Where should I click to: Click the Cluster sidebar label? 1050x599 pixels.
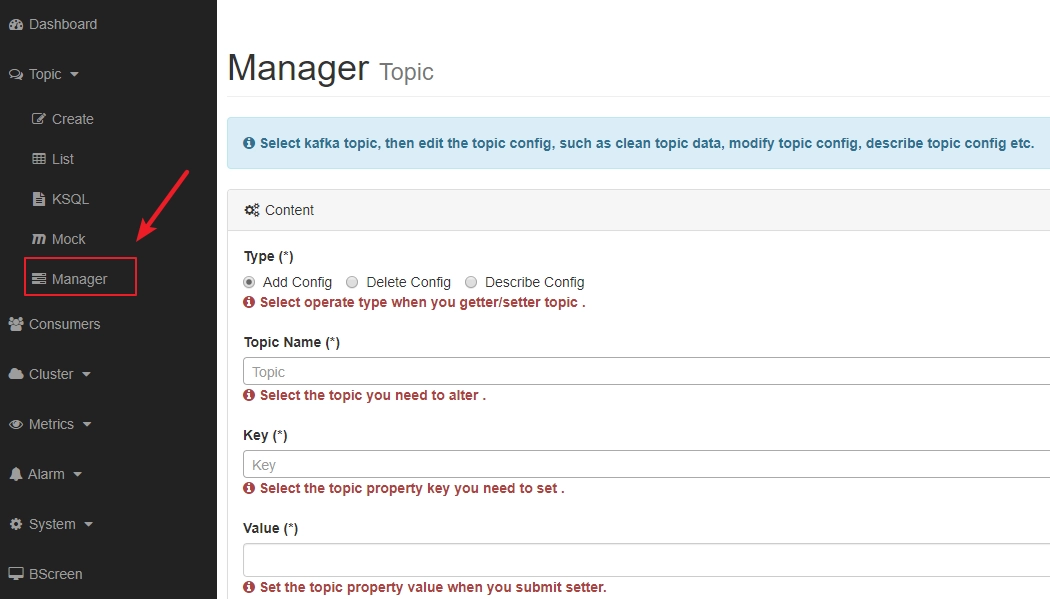[51, 374]
